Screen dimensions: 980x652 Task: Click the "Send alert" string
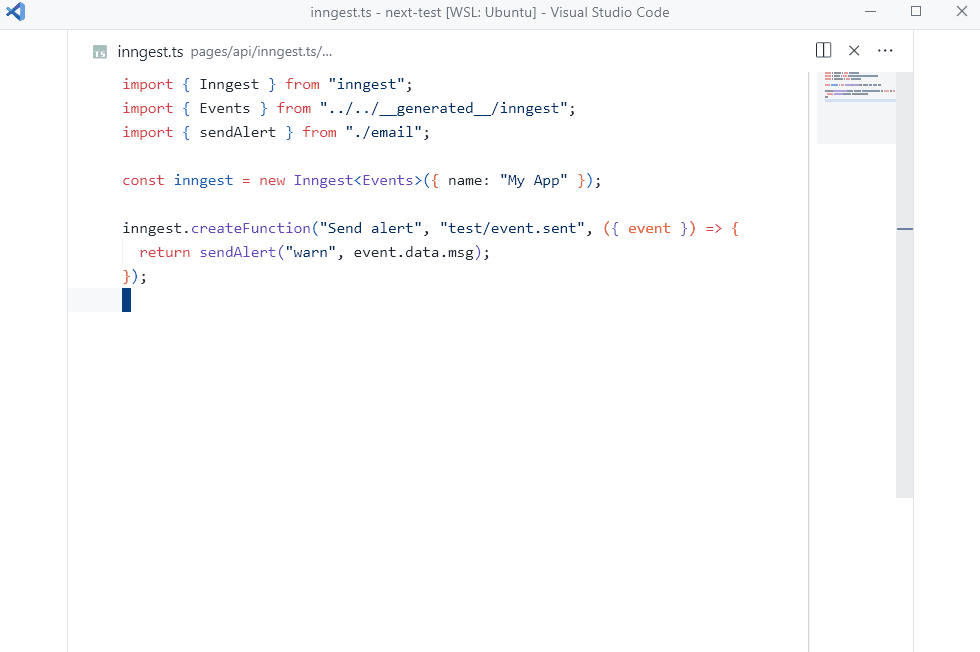[371, 228]
